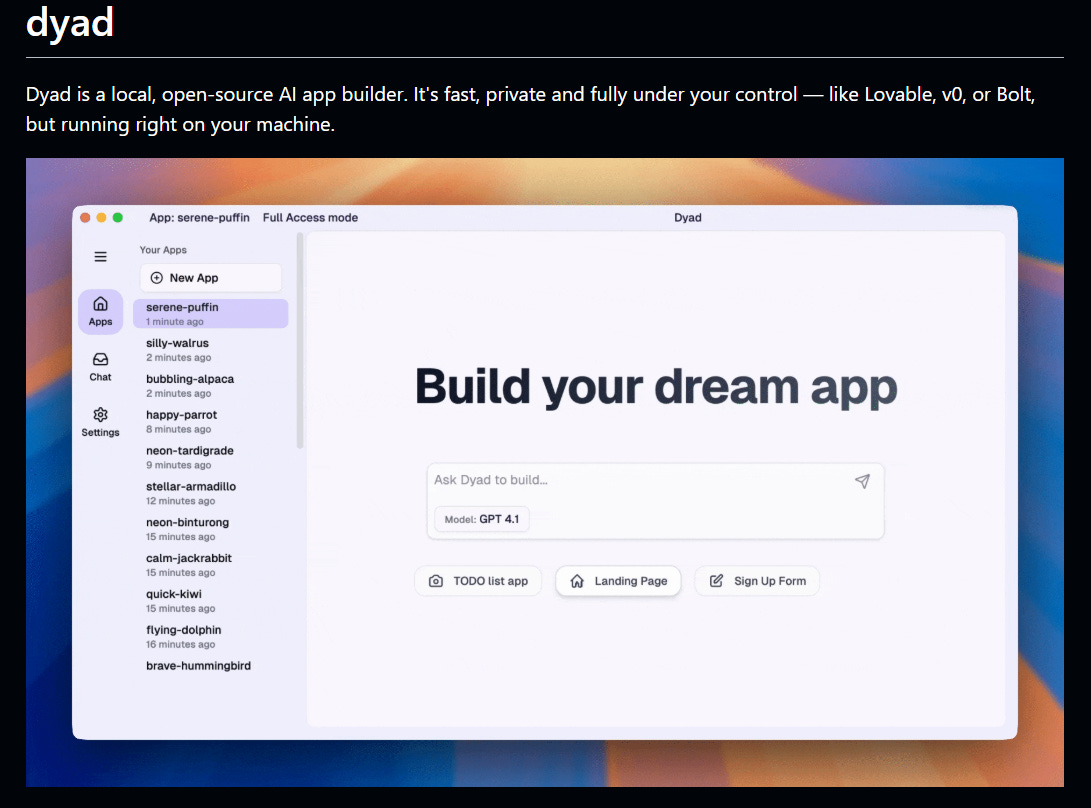
Task: Choose the Sign Up Form suggestion
Action: coord(757,581)
